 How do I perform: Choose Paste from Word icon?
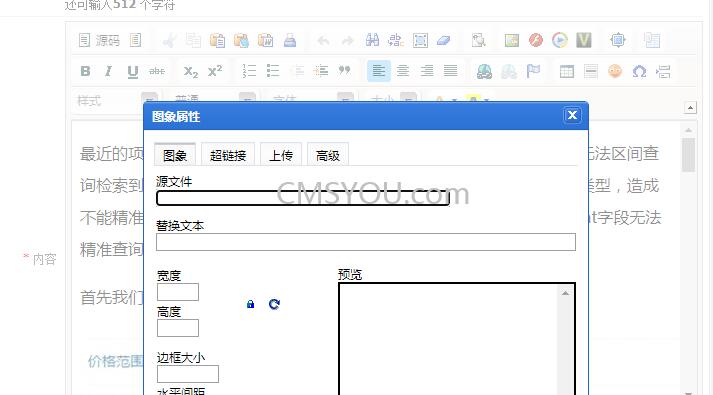(x=265, y=40)
